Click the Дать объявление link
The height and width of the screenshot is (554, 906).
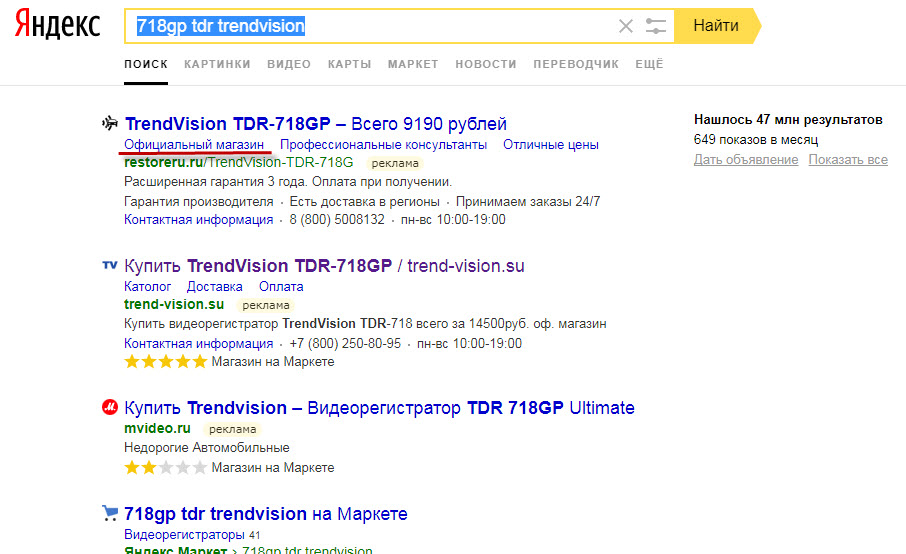pos(746,160)
